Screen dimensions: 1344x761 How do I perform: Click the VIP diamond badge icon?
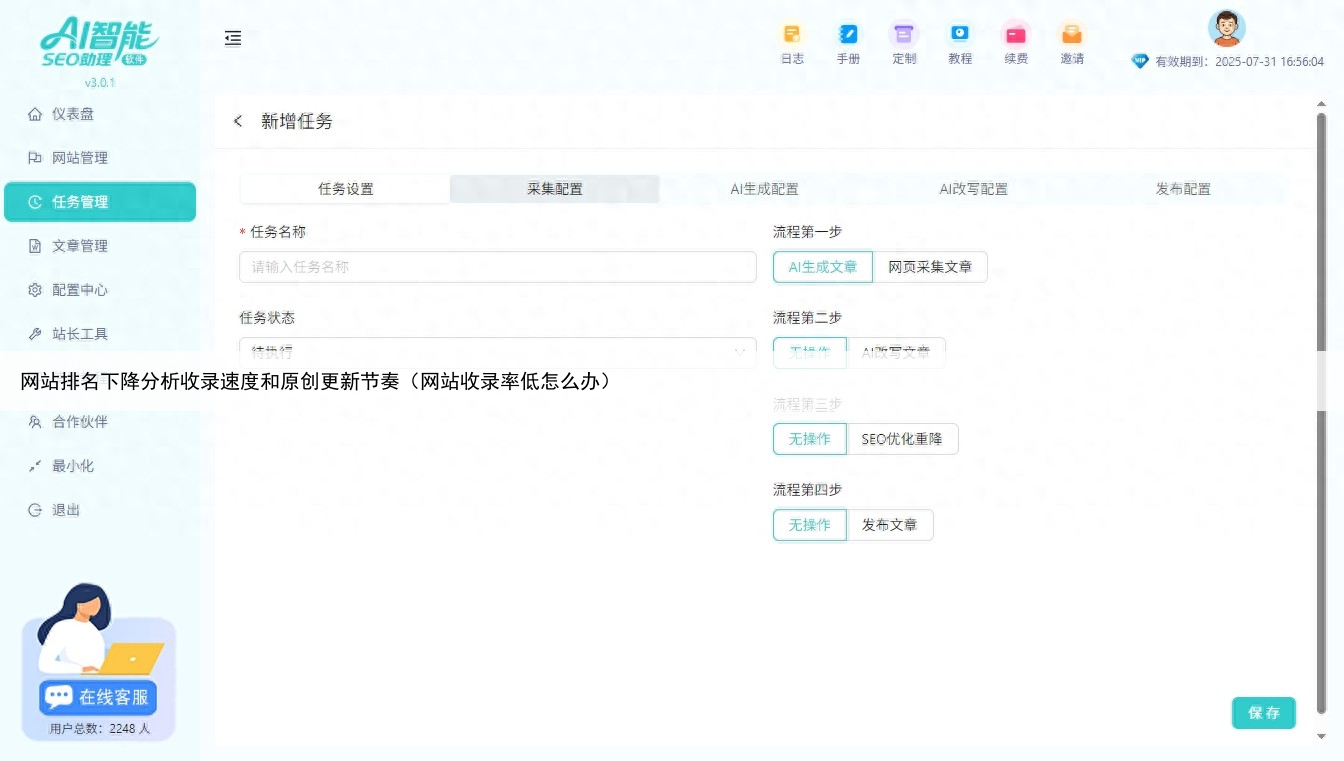coord(1139,60)
